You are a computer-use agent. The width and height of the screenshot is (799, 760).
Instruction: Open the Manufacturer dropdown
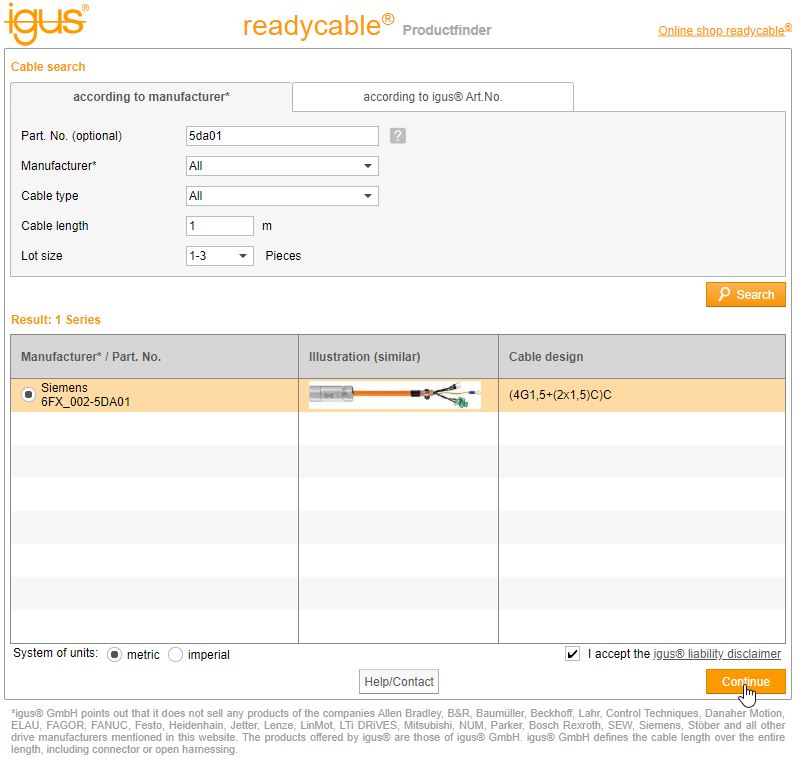coord(282,166)
